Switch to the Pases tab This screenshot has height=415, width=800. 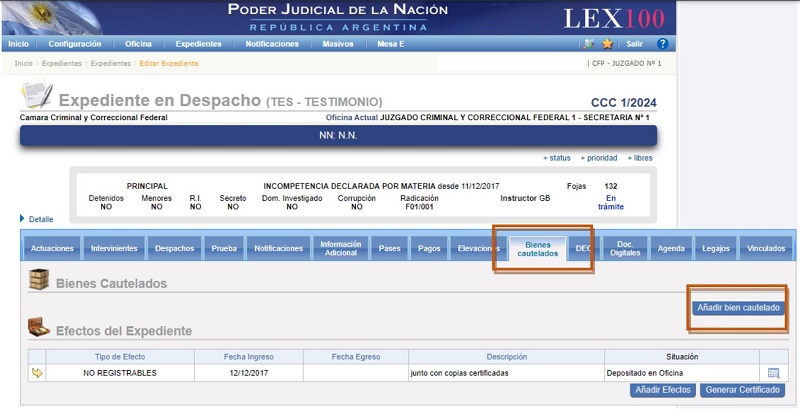(x=389, y=248)
